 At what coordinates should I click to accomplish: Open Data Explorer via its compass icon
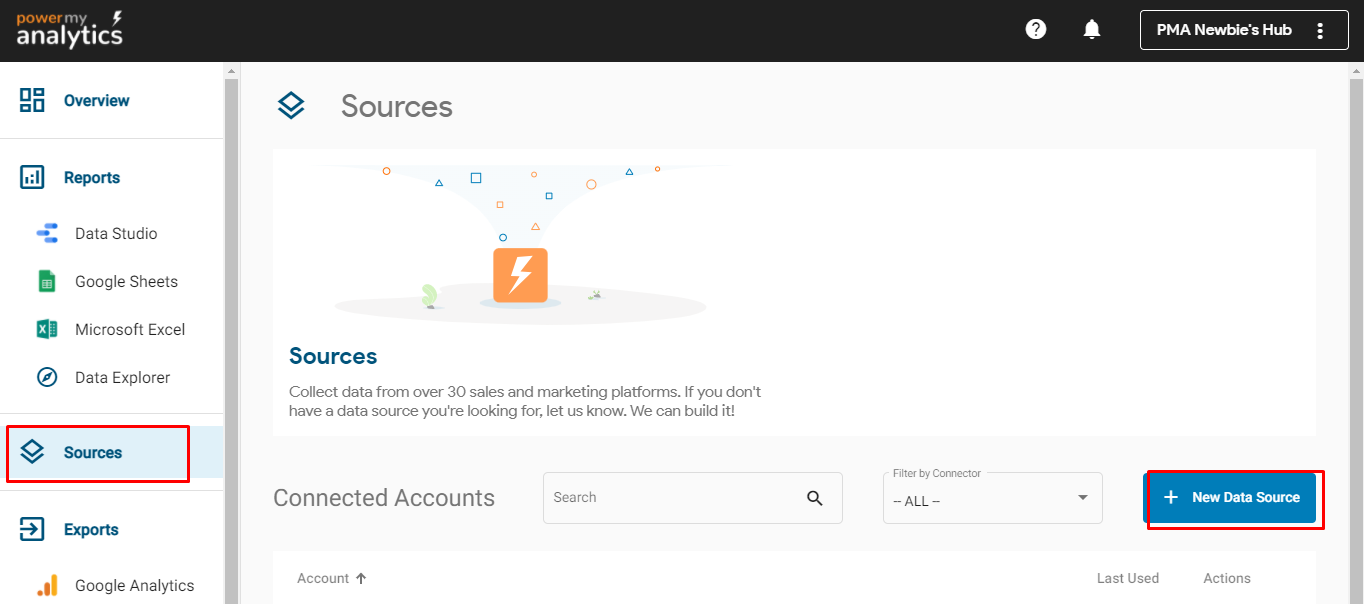(x=47, y=377)
